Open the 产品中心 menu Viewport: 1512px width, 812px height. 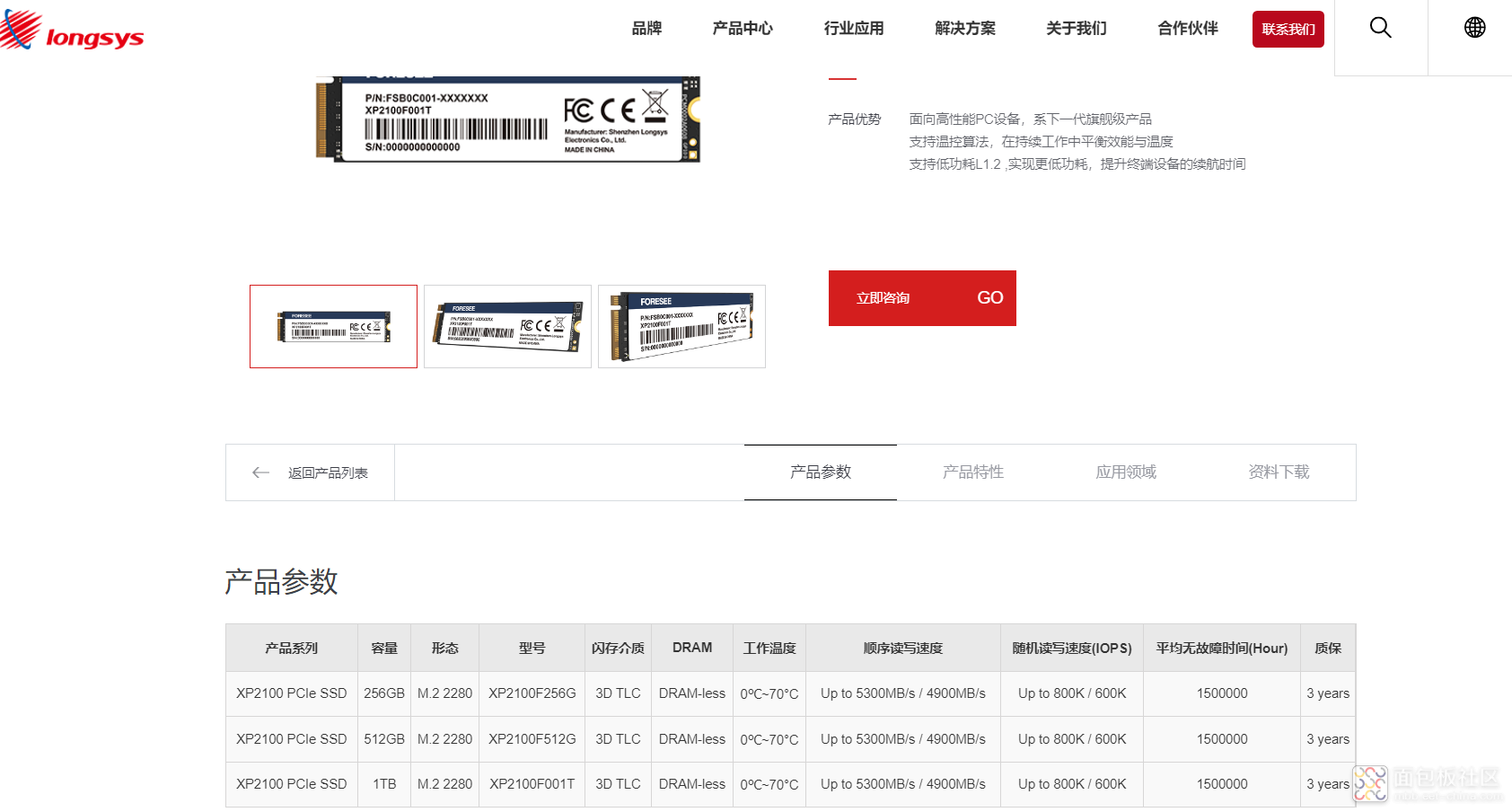point(743,29)
